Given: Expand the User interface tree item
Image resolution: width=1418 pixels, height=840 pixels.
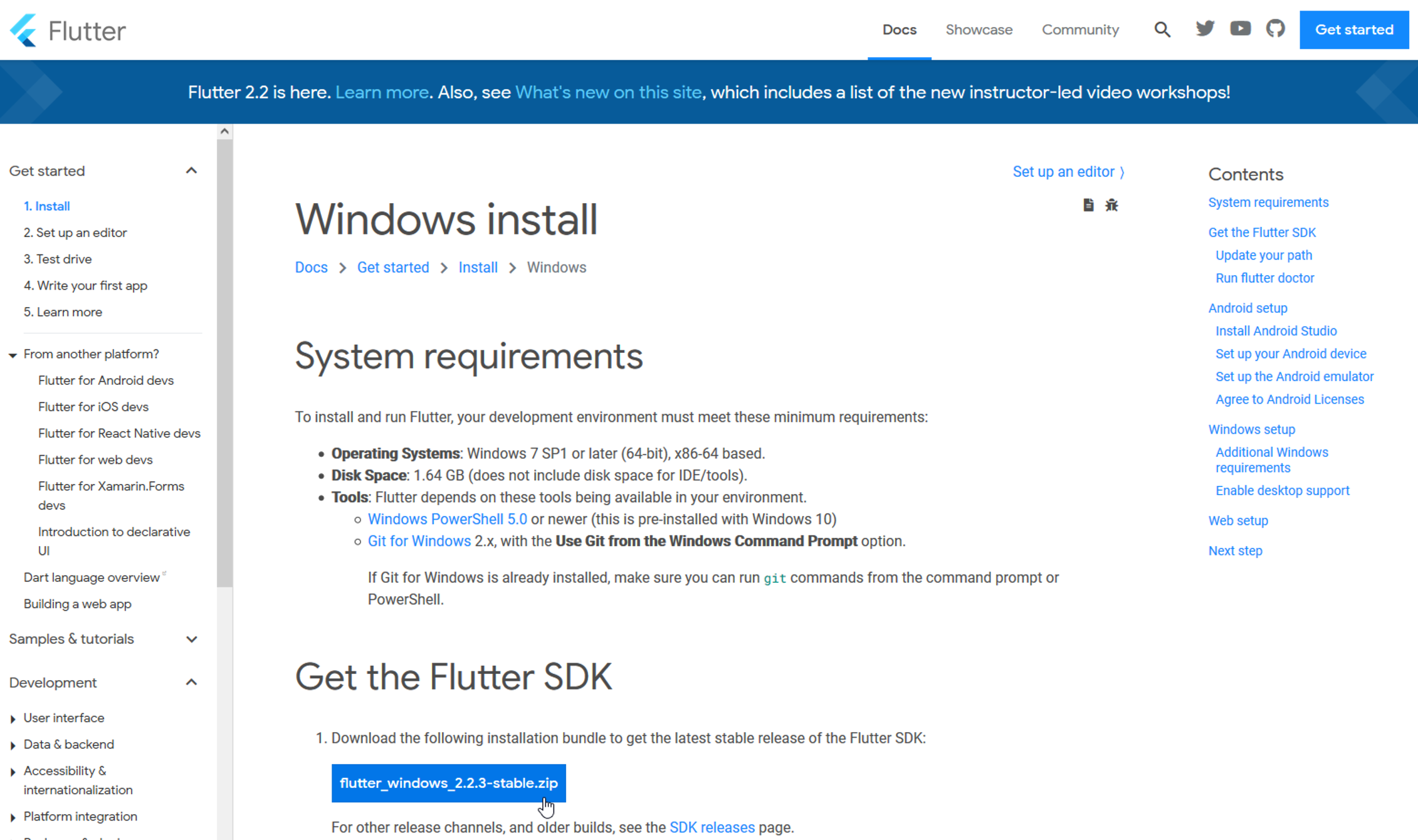Looking at the screenshot, I should click(x=13, y=718).
